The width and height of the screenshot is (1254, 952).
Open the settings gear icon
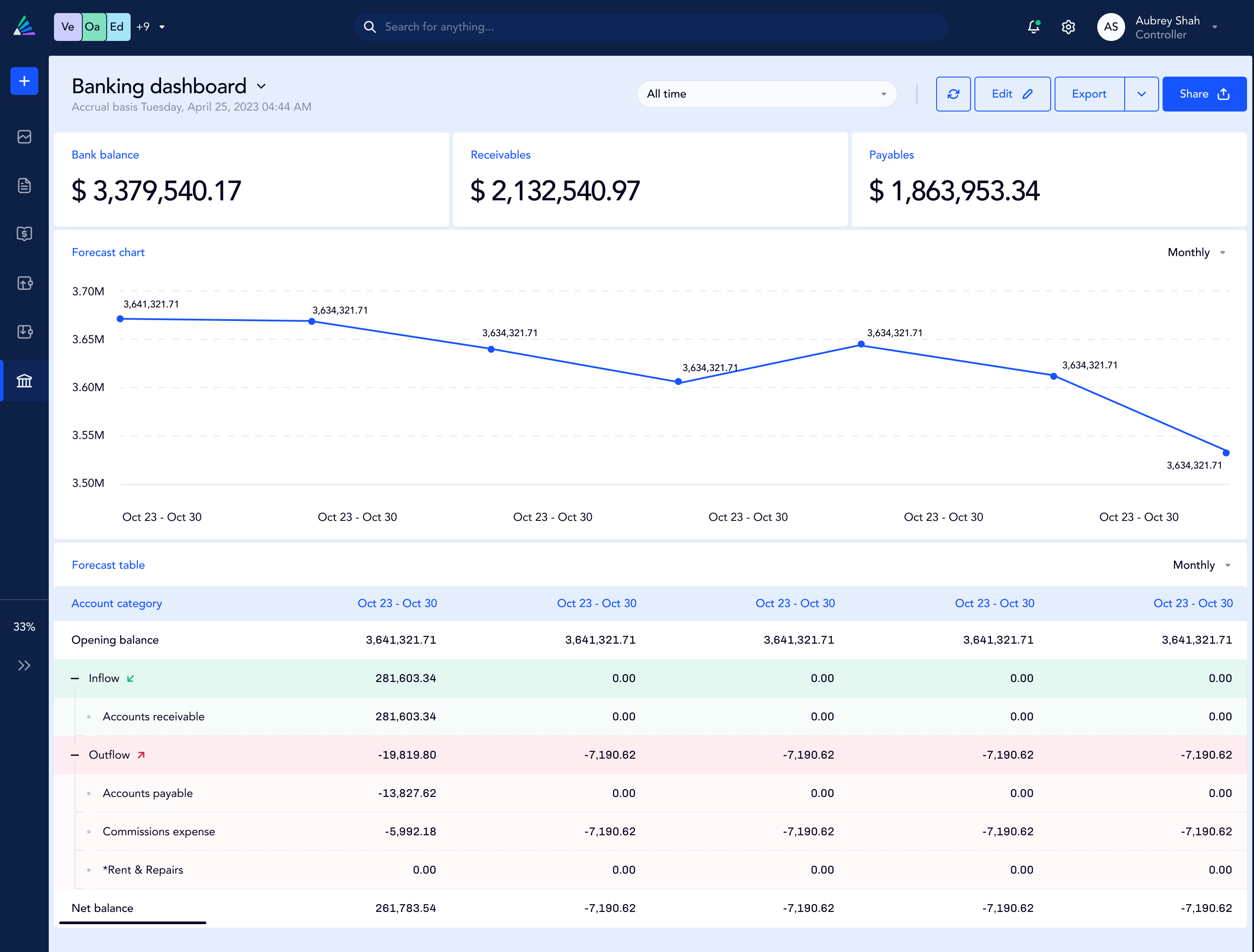[x=1068, y=27]
